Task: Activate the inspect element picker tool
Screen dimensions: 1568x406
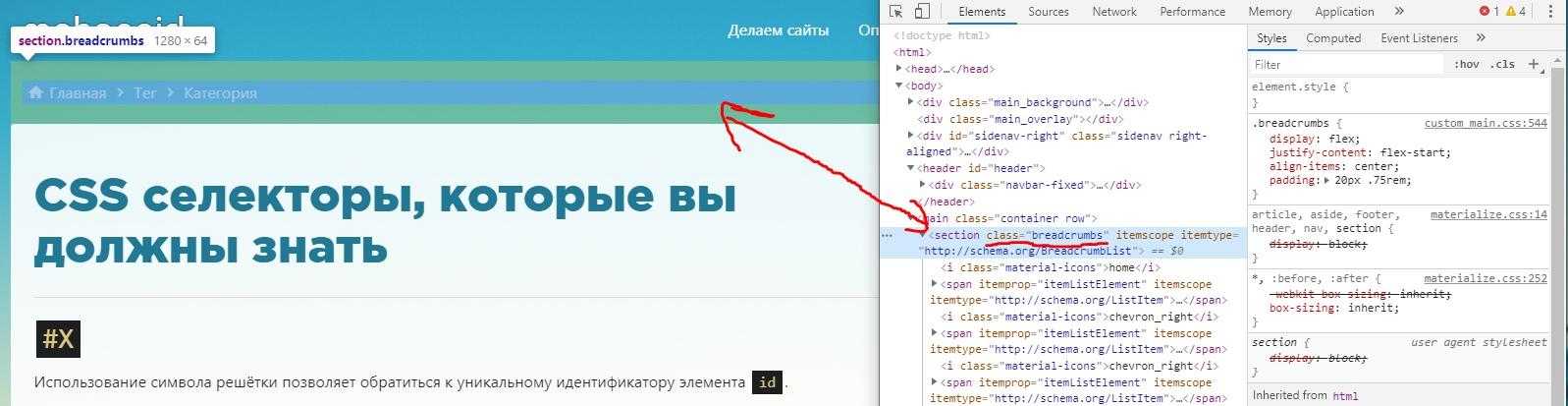Action: point(896,12)
